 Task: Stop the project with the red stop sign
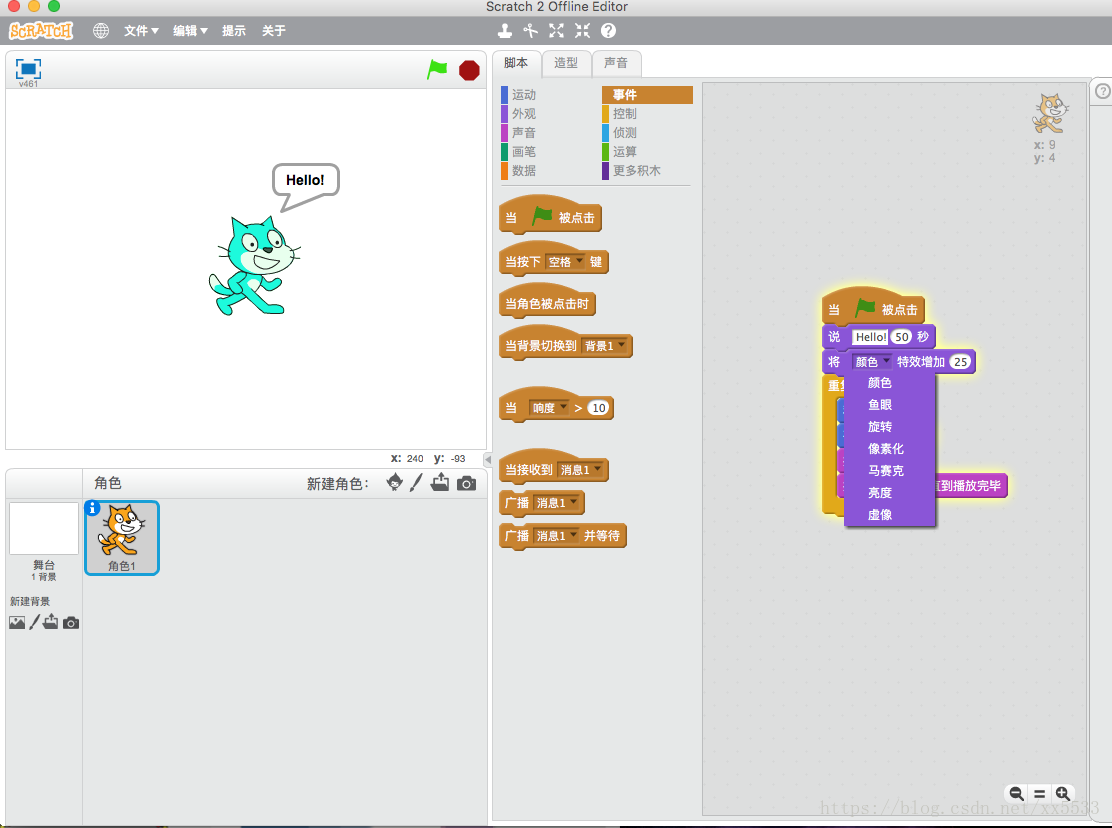pyautogui.click(x=469, y=70)
